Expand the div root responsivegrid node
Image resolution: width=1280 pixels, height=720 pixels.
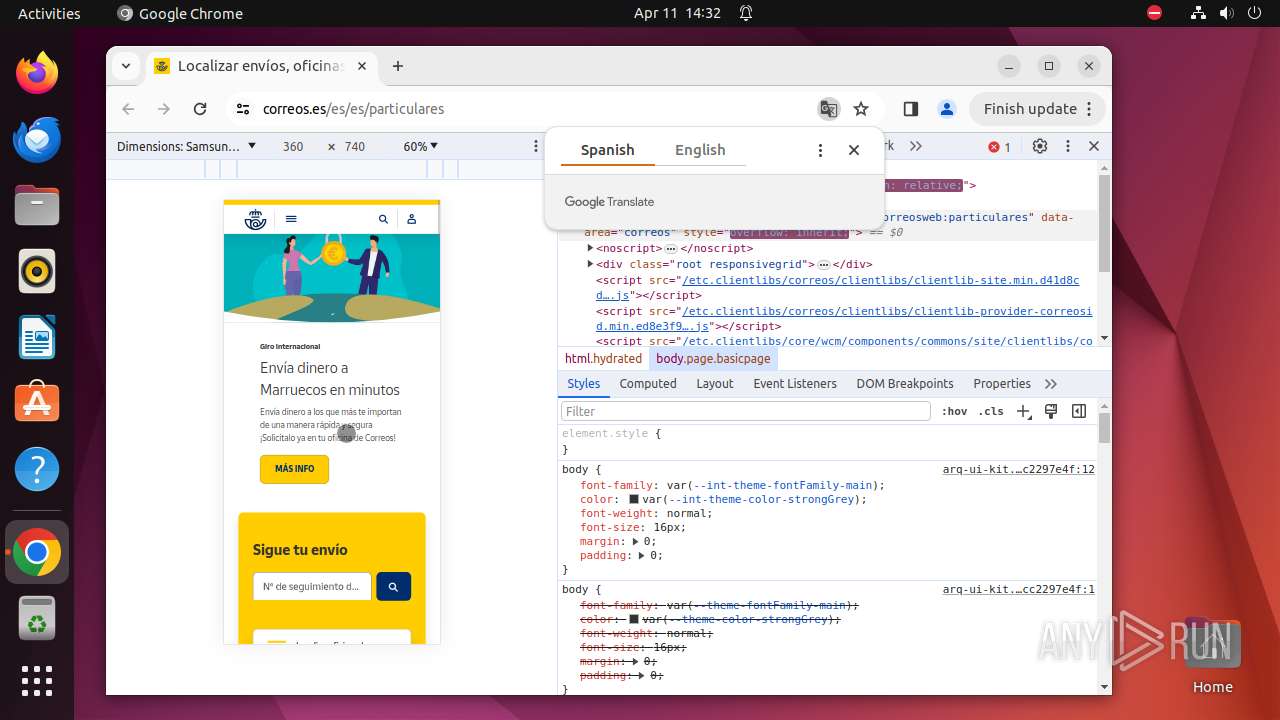590,264
